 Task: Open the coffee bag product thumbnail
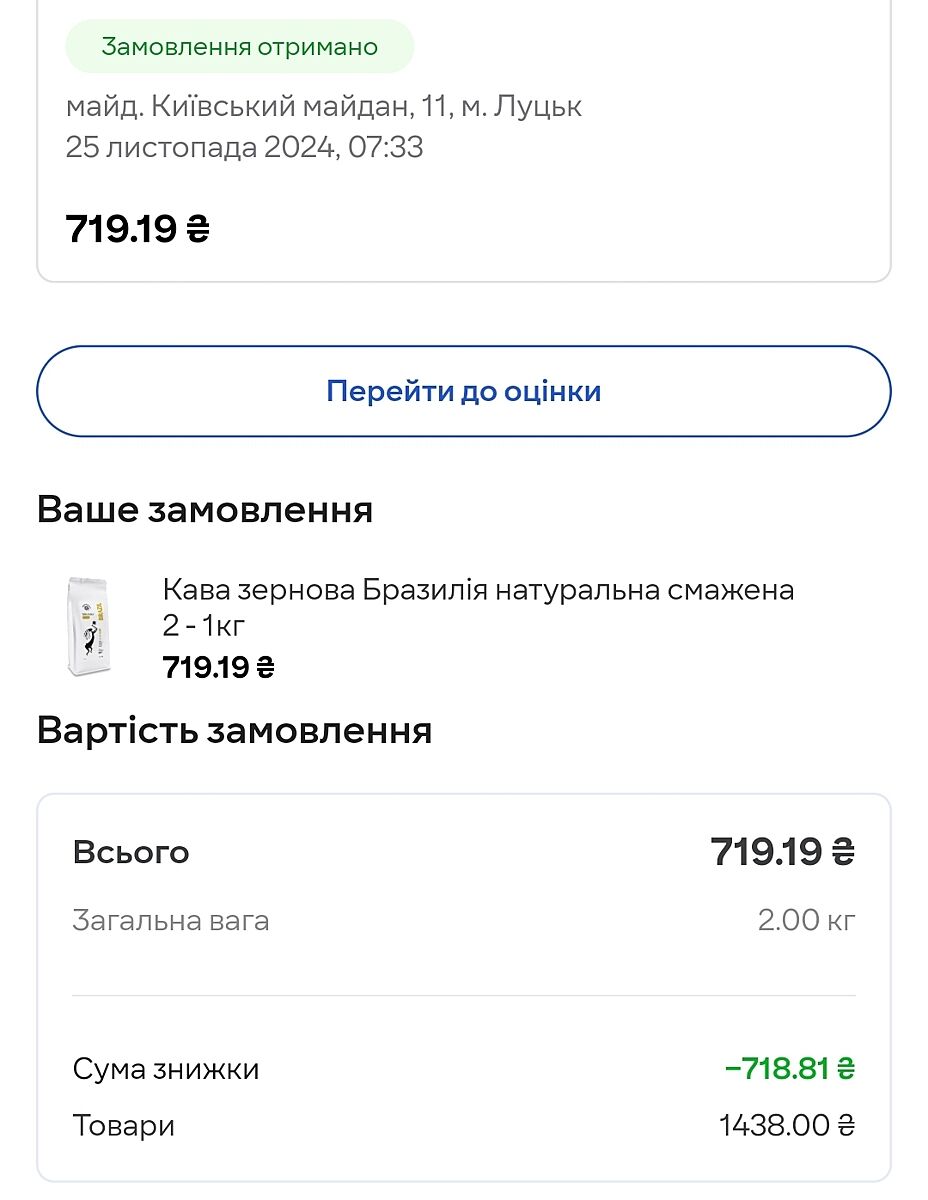click(x=89, y=627)
